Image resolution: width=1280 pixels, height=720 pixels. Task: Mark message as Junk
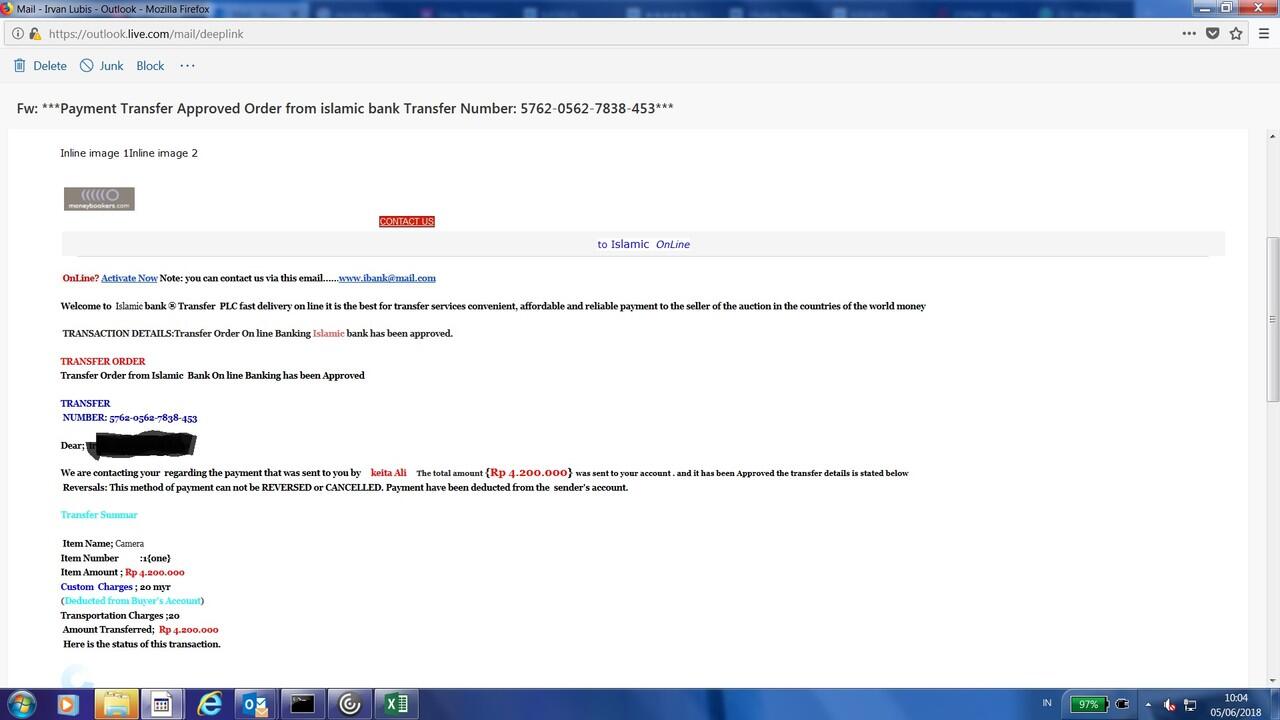pos(102,66)
